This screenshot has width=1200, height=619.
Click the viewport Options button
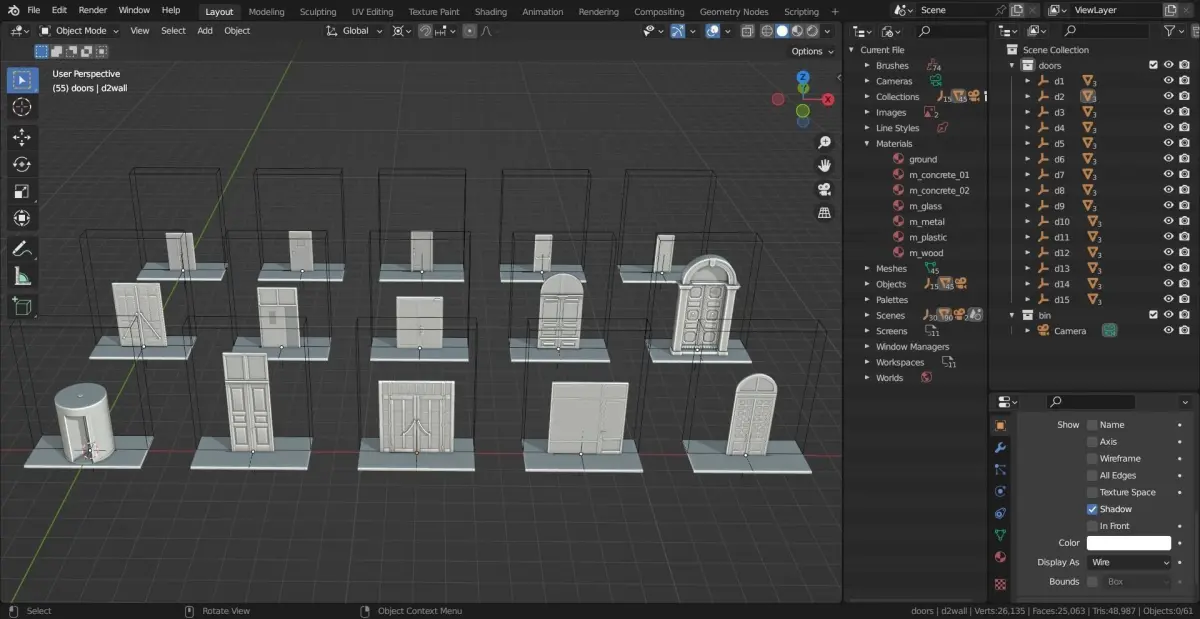click(811, 51)
